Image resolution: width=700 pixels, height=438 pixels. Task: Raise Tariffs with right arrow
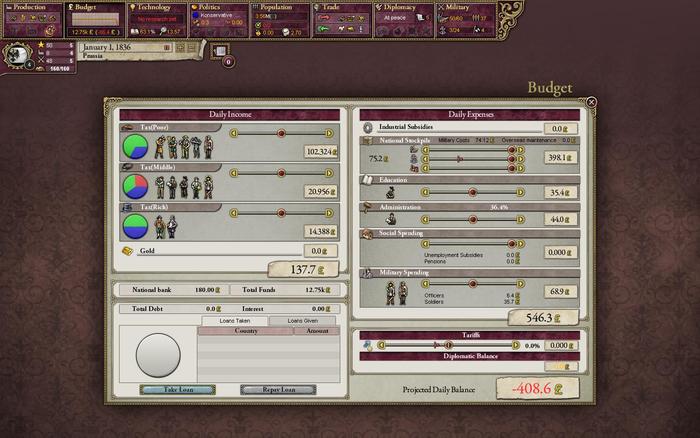tap(516, 345)
